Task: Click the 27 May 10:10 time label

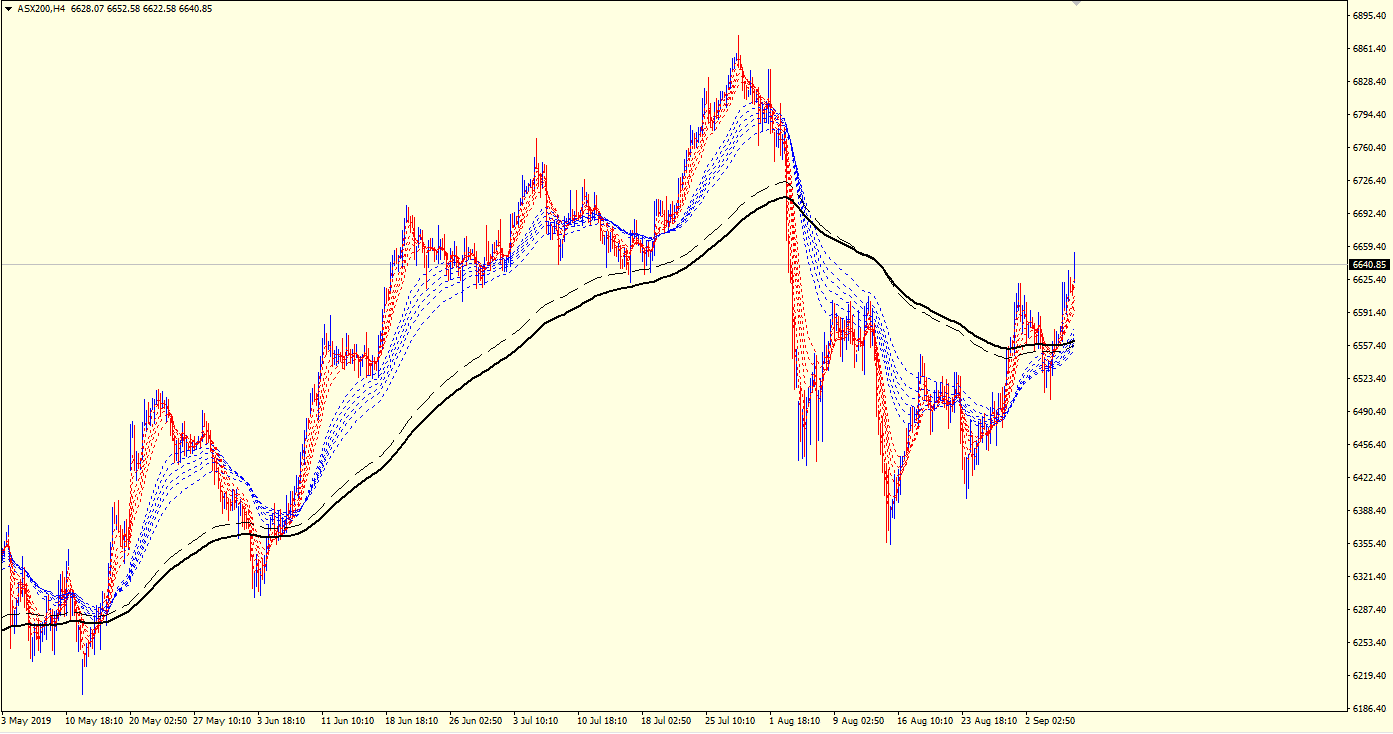Action: coord(223,720)
